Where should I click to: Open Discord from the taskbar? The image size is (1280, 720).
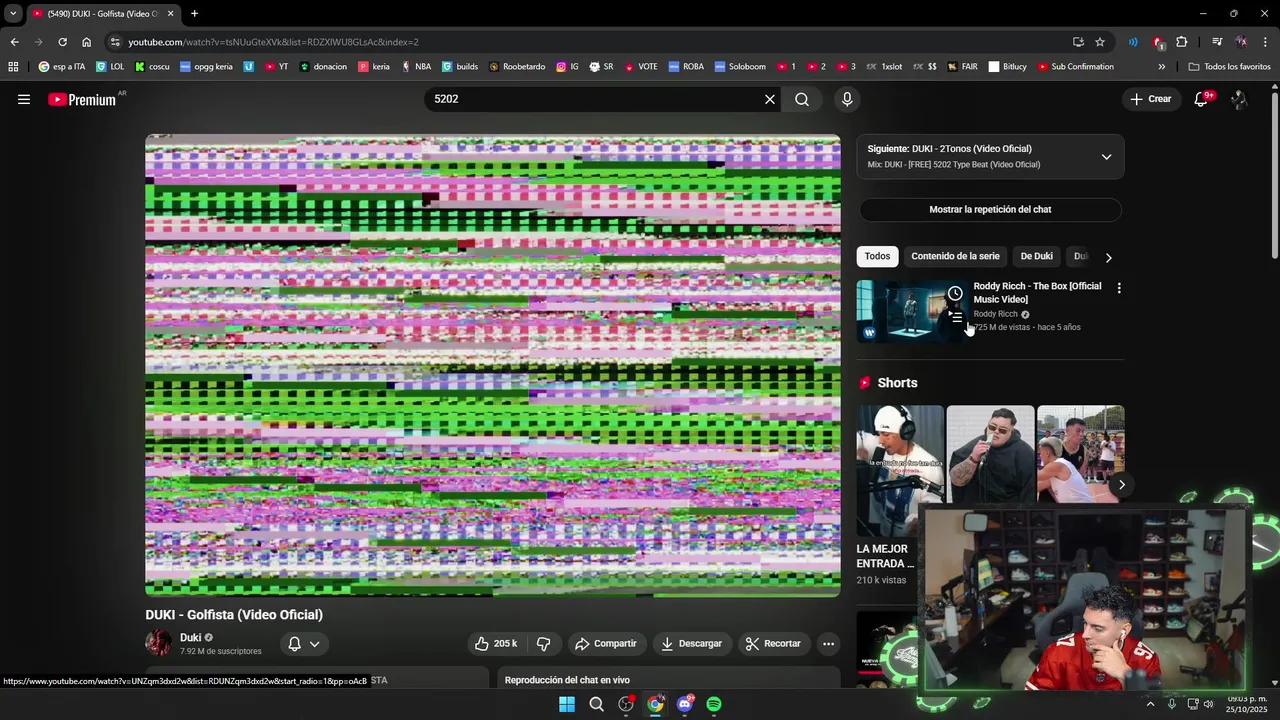pyautogui.click(x=685, y=704)
